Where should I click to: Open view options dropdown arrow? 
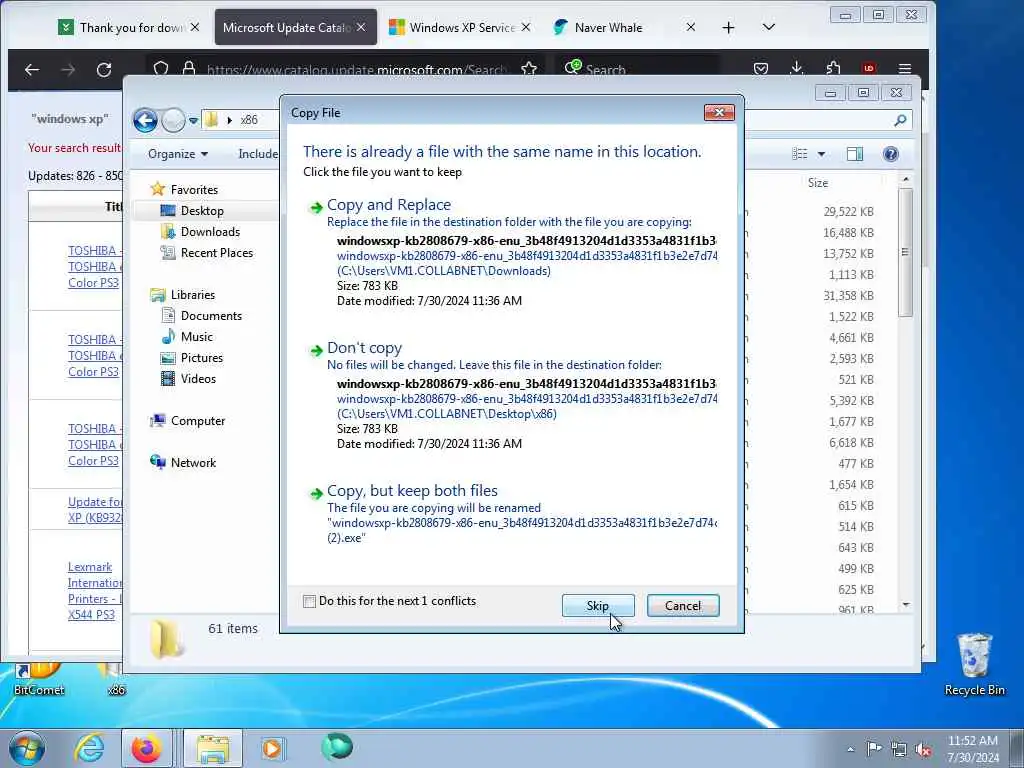[x=822, y=154]
